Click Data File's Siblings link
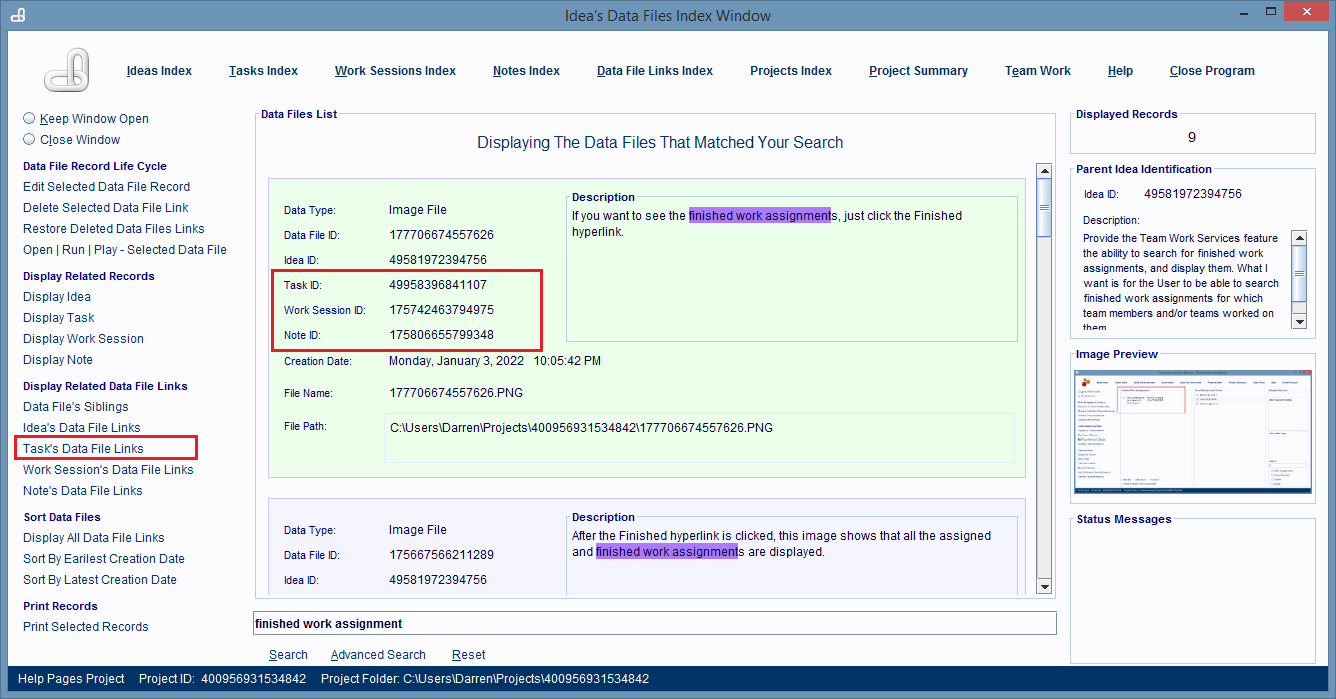The image size is (1336, 699). (76, 407)
